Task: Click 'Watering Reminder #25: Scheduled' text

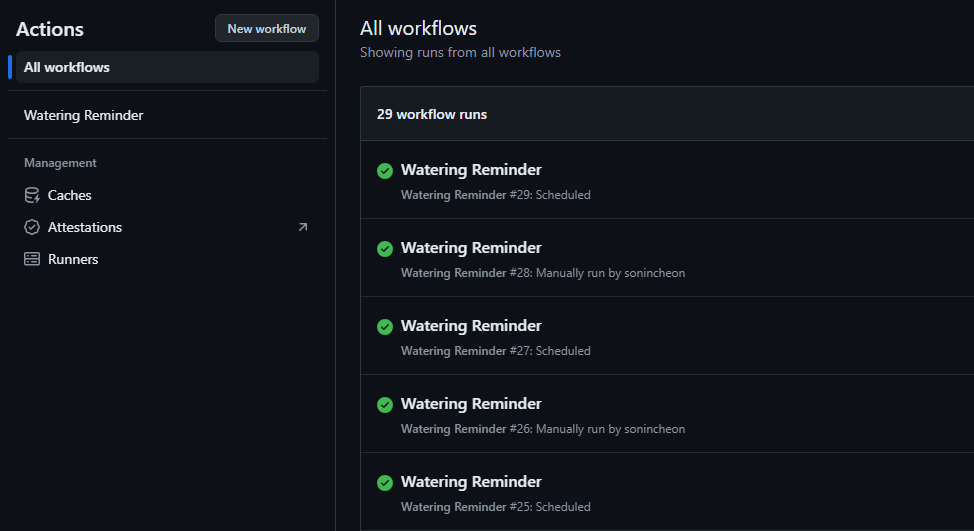Action: [x=496, y=507]
